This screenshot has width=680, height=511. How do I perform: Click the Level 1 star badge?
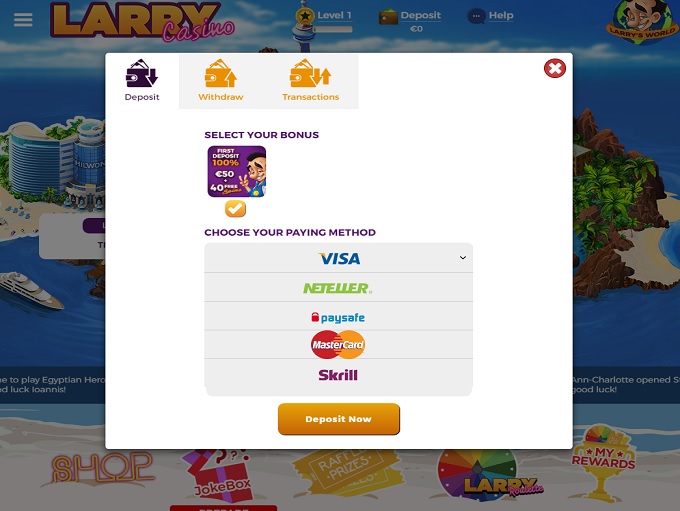[x=305, y=16]
